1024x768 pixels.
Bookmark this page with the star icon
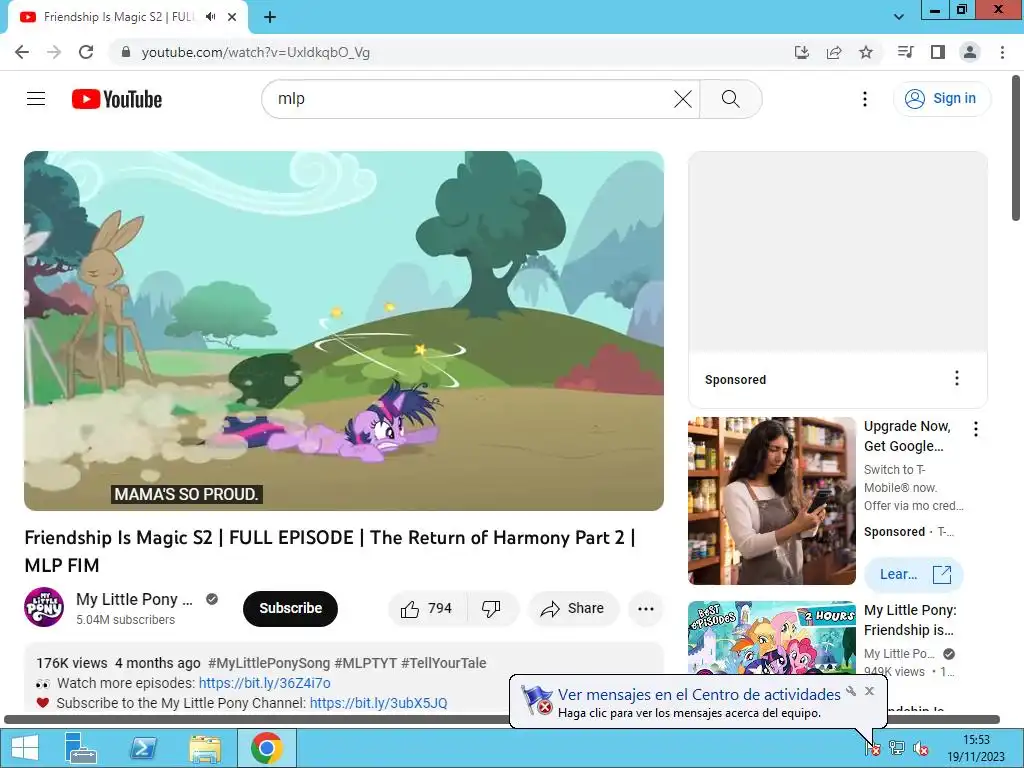click(866, 52)
